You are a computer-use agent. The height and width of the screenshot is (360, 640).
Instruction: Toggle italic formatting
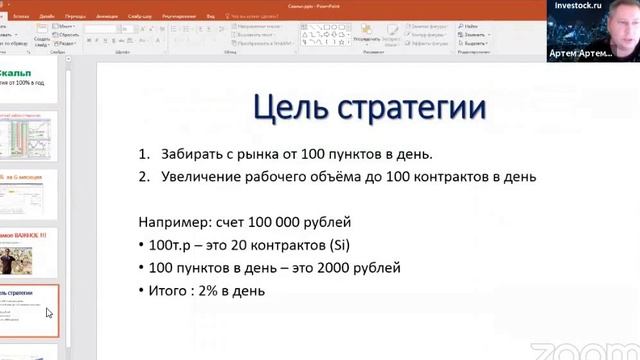(97, 40)
